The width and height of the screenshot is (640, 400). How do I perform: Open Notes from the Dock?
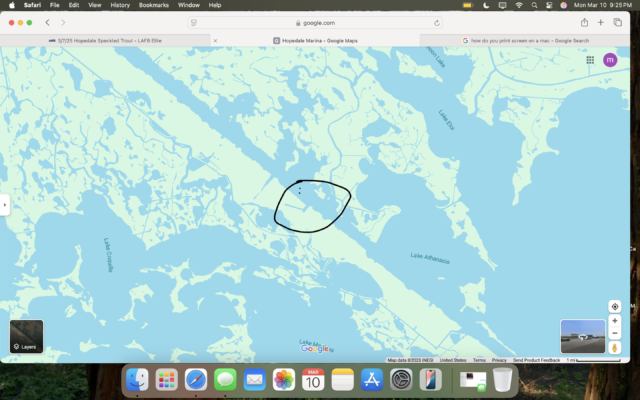tap(342, 380)
